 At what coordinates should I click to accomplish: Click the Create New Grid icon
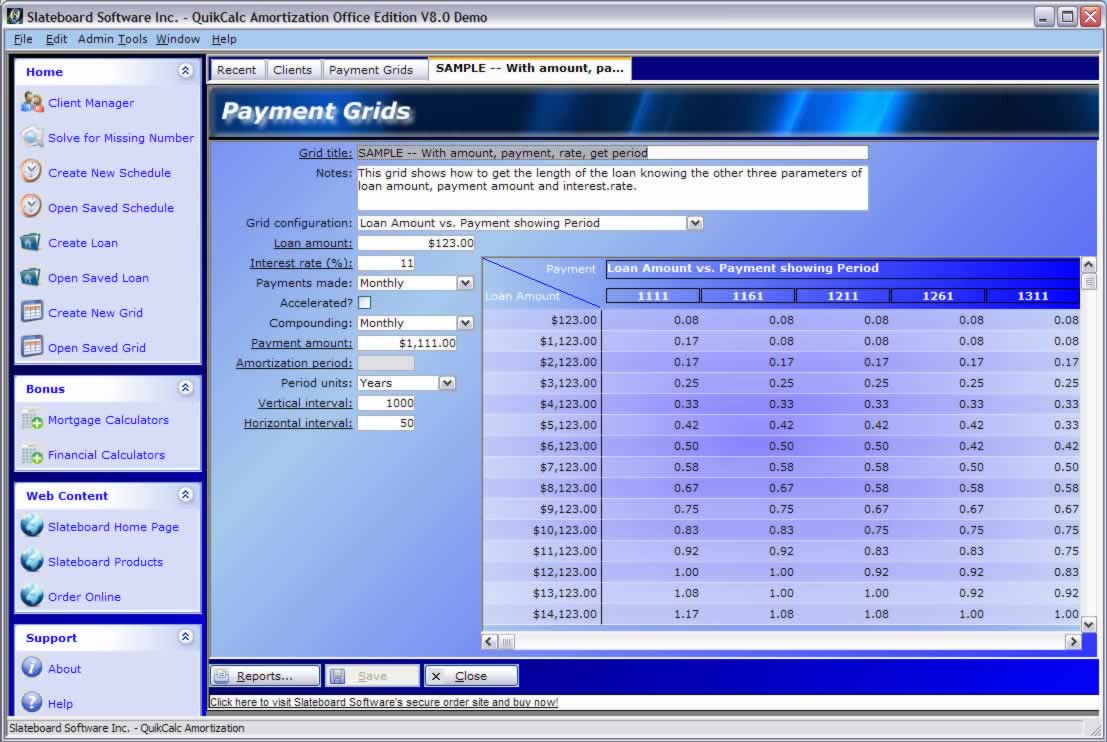click(x=32, y=312)
